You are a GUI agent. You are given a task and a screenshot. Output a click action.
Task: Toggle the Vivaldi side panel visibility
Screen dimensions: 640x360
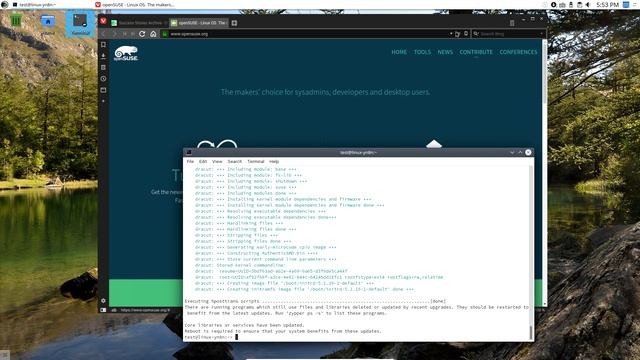pos(103,310)
